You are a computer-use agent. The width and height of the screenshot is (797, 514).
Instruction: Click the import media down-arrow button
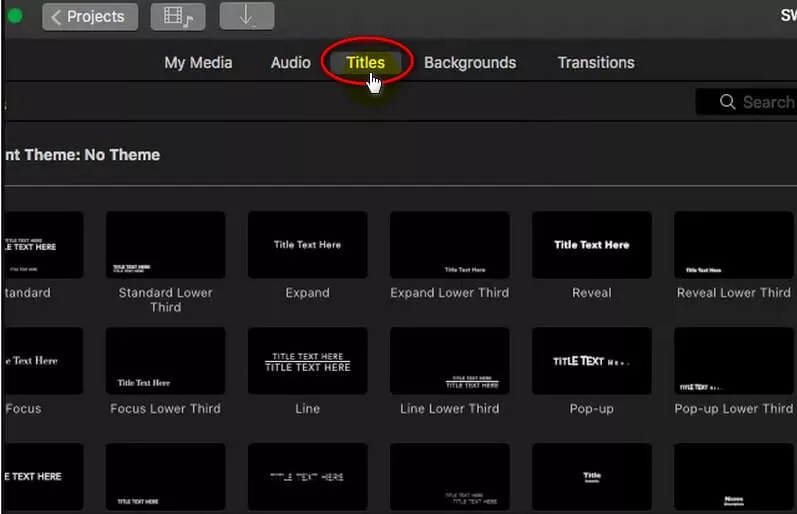pos(247,16)
